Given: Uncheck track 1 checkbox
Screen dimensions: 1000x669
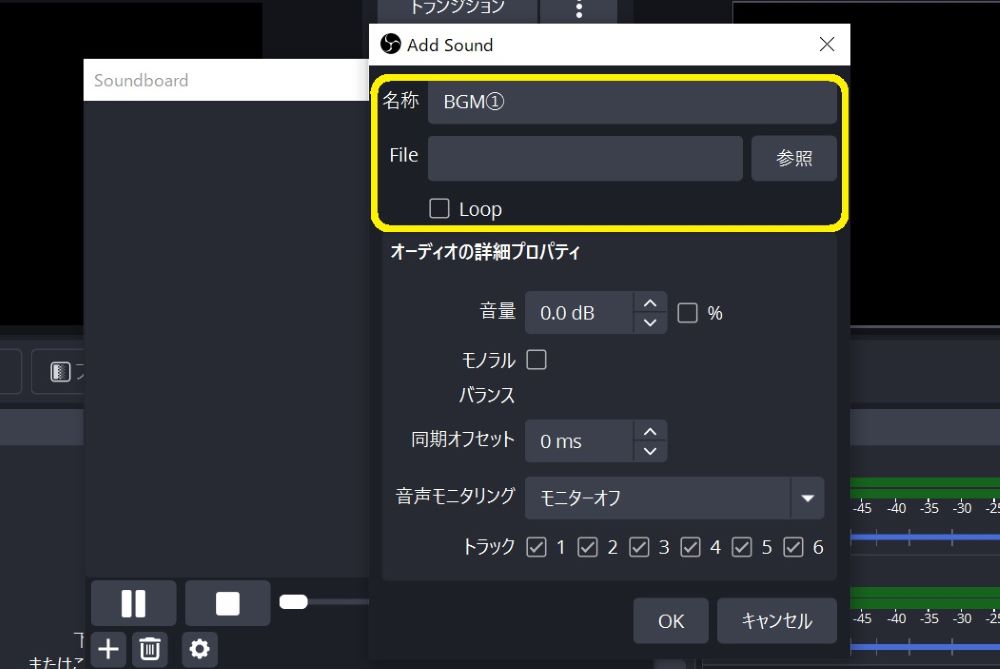Looking at the screenshot, I should [537, 547].
